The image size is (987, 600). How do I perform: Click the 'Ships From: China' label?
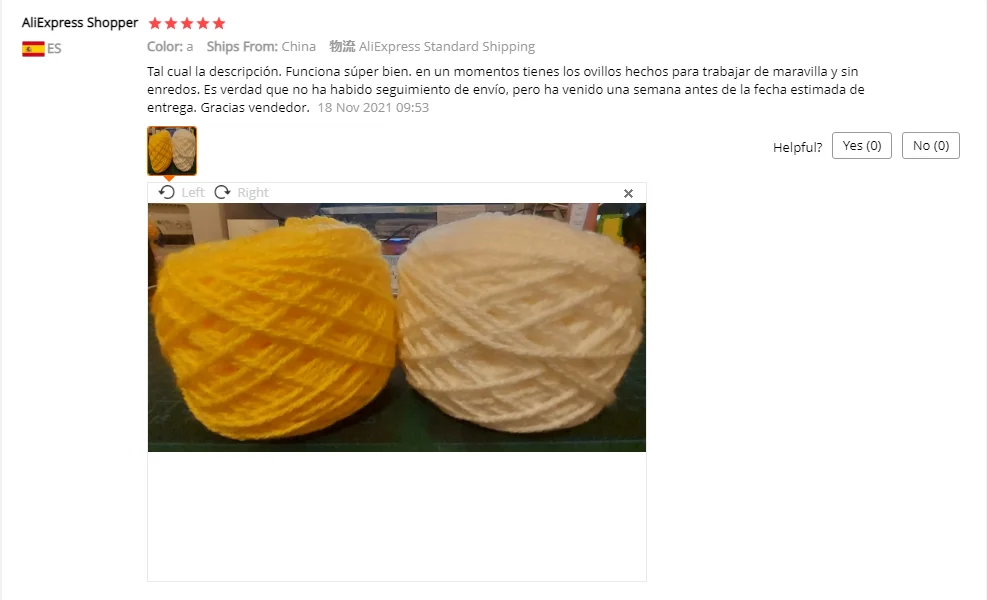click(261, 47)
